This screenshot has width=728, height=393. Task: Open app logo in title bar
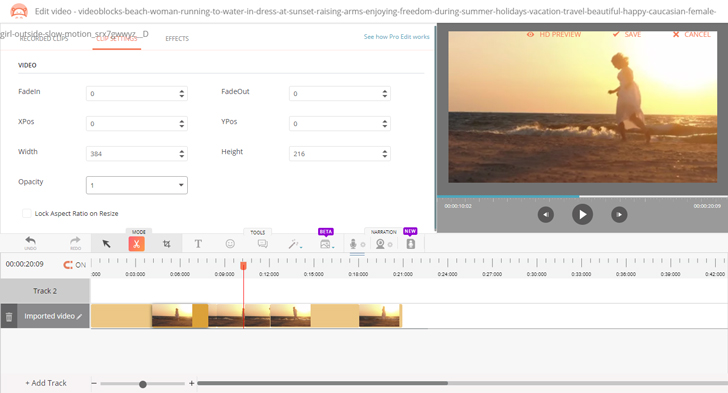click(x=19, y=11)
